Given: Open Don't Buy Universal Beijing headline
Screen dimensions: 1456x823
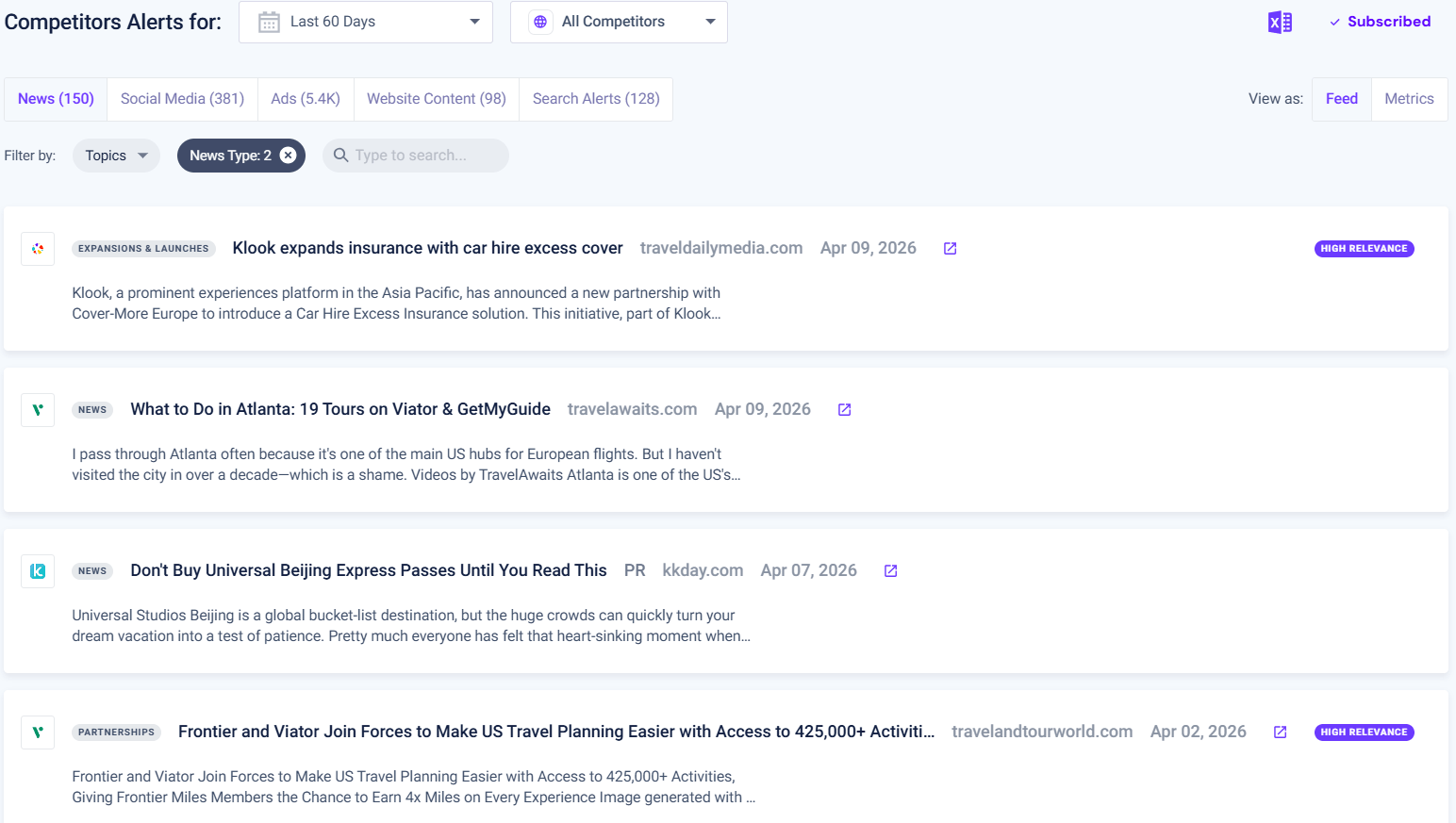Looking at the screenshot, I should click(x=369, y=570).
